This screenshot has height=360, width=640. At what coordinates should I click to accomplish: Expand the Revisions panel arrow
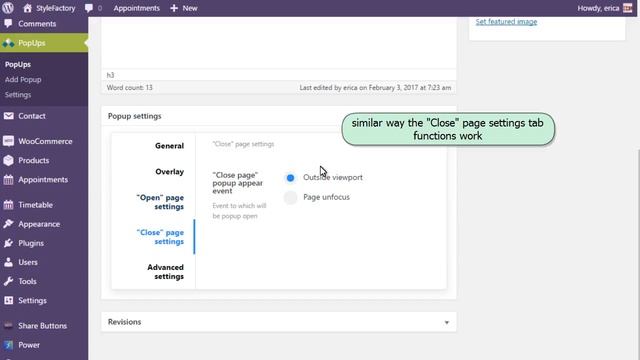coord(447,322)
